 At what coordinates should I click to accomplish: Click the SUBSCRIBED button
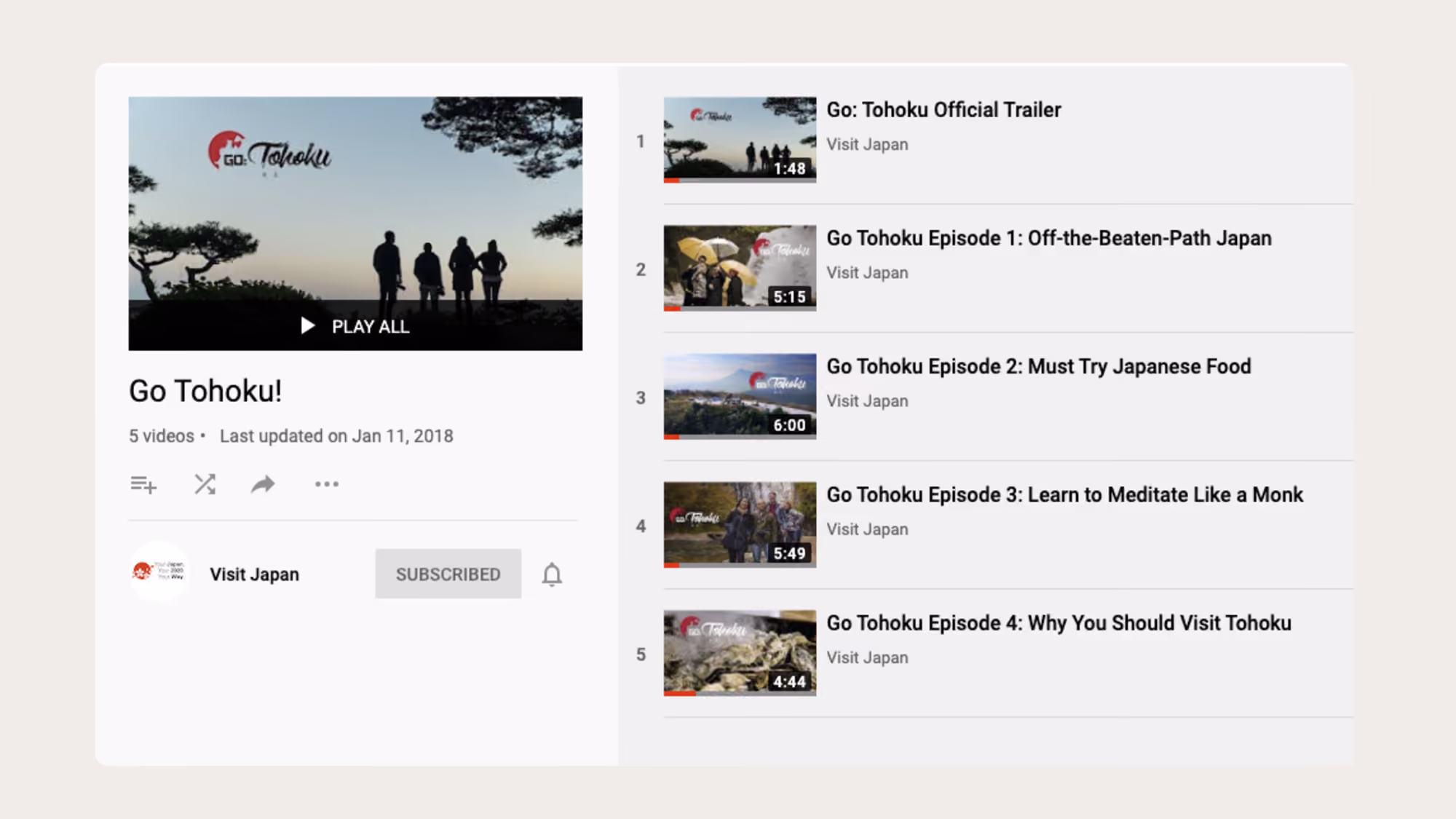tap(448, 574)
